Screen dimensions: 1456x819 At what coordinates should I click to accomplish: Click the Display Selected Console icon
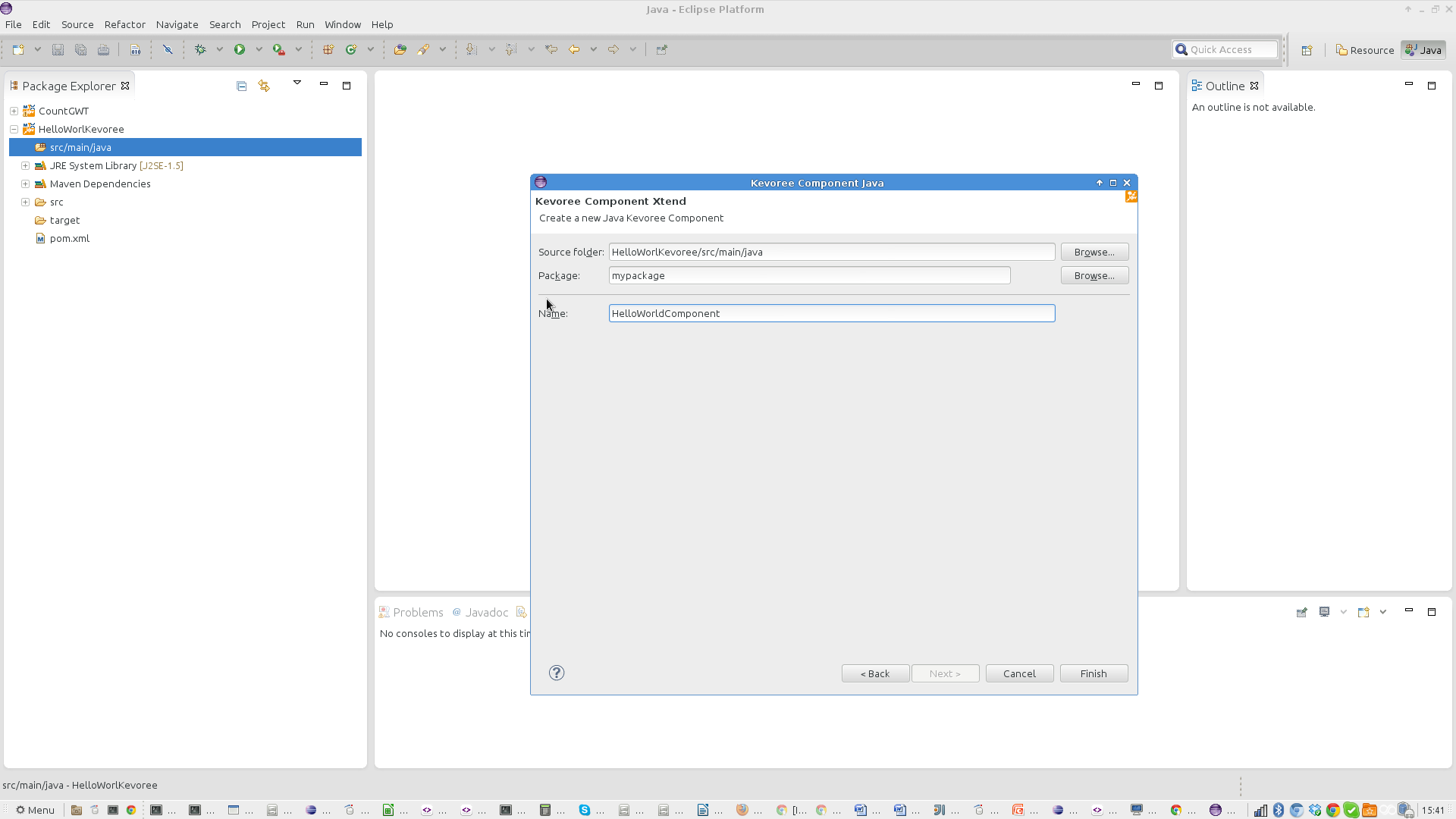(1324, 612)
